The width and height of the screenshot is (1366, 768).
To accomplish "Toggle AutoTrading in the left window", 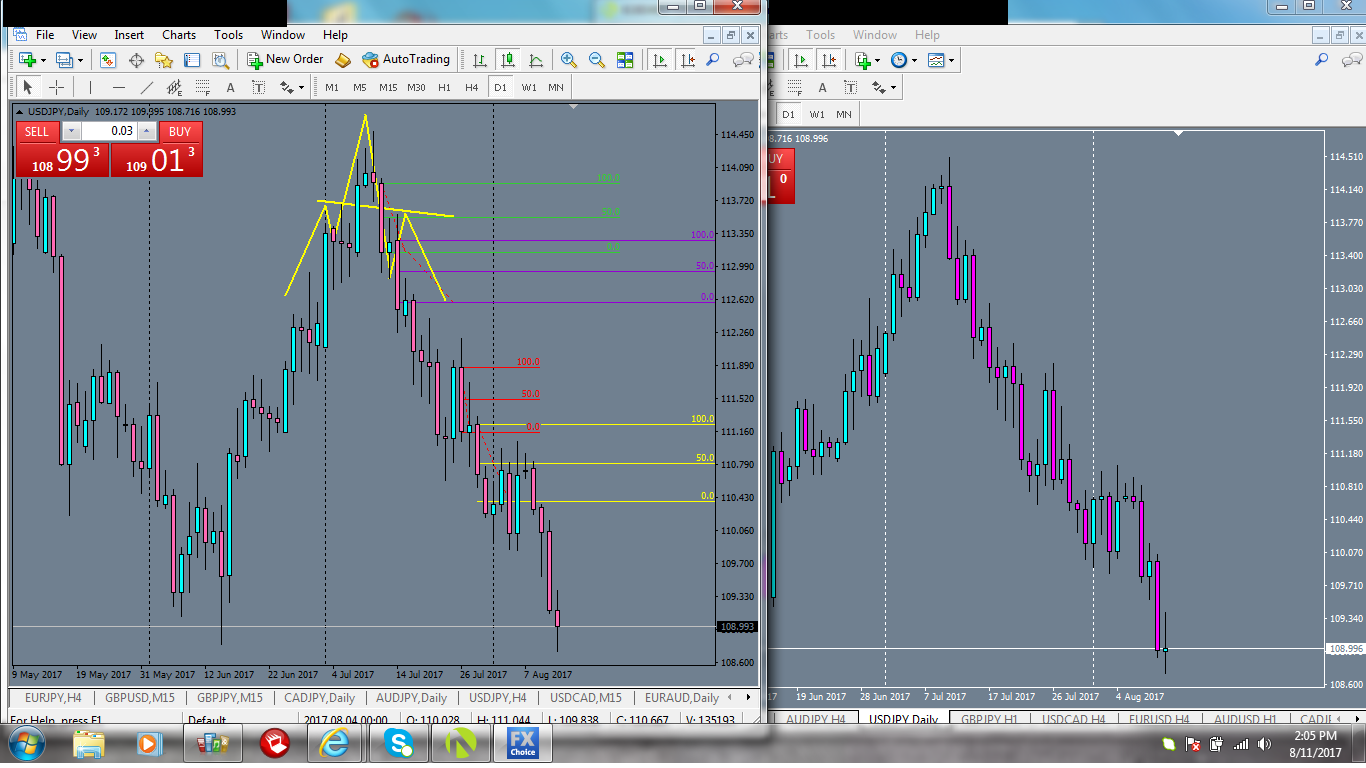I will (406, 60).
